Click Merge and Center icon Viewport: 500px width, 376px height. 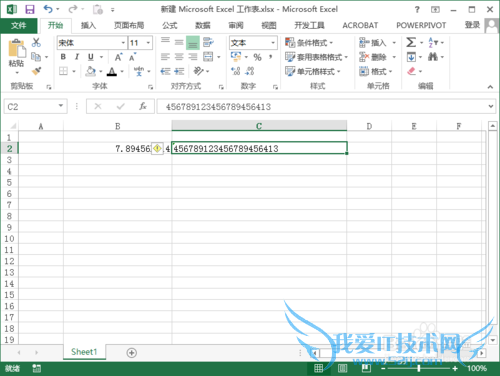click(x=208, y=57)
